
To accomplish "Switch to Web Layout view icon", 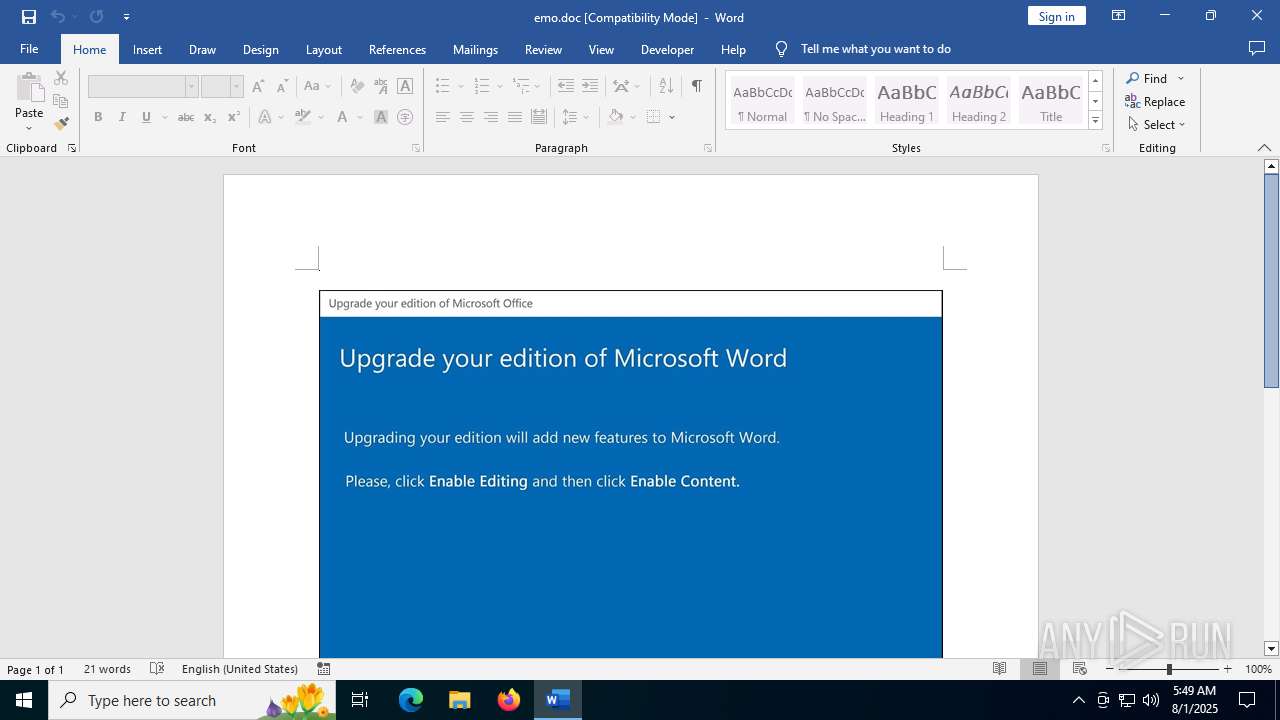I will [x=1079, y=669].
